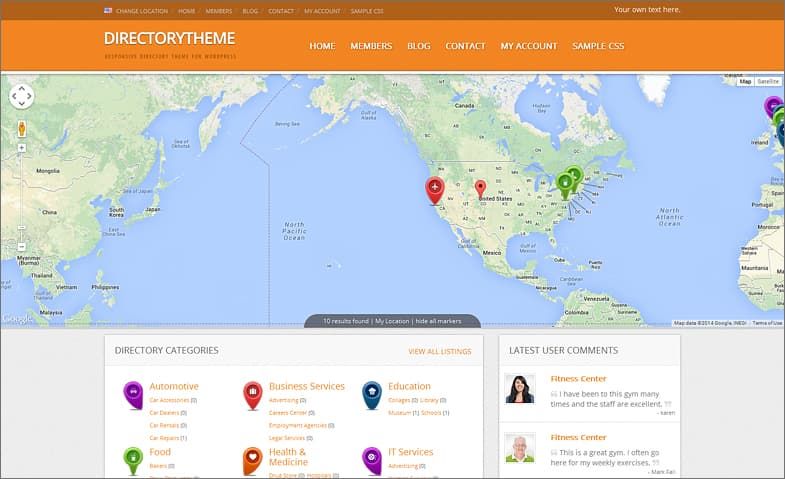Click the Google logo on map

[18, 319]
